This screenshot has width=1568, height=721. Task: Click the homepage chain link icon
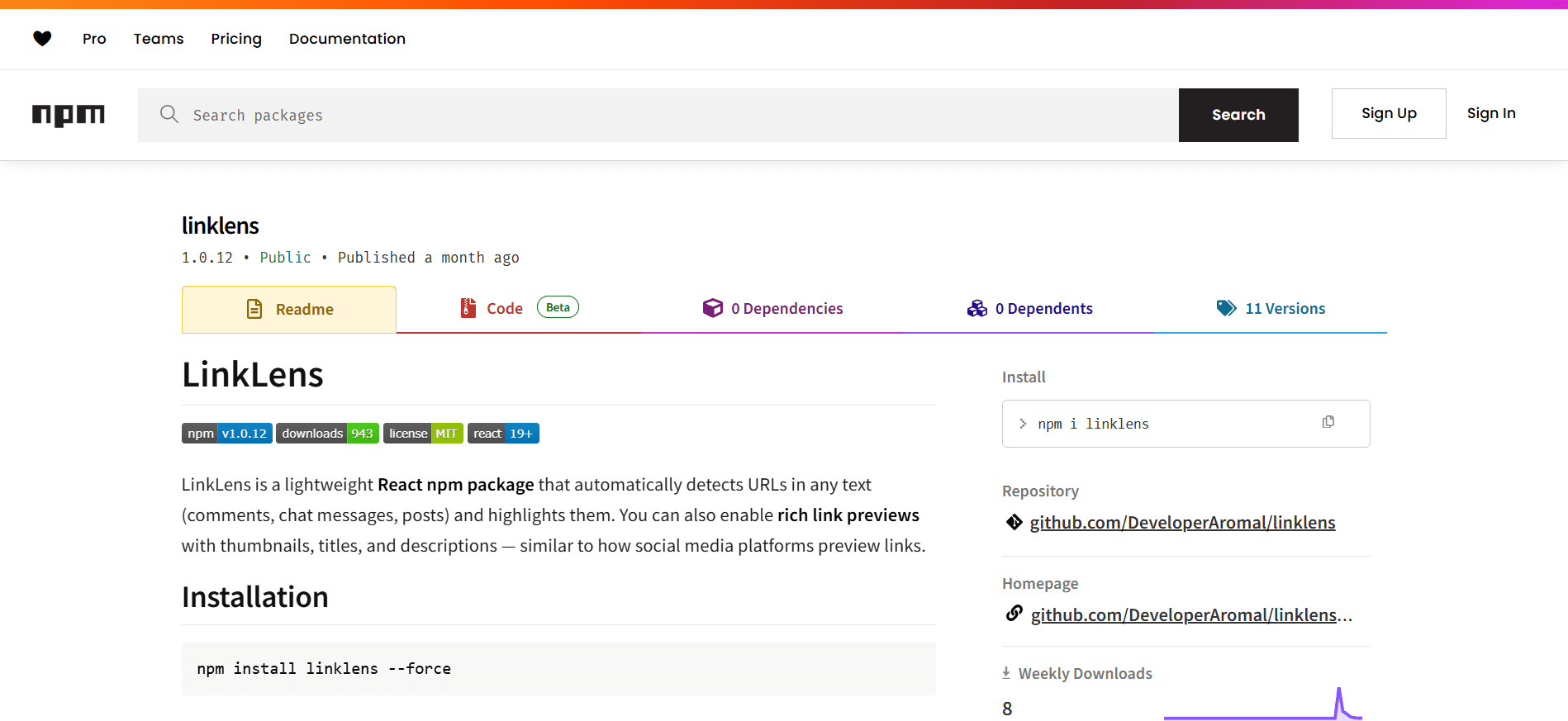[1014, 614]
